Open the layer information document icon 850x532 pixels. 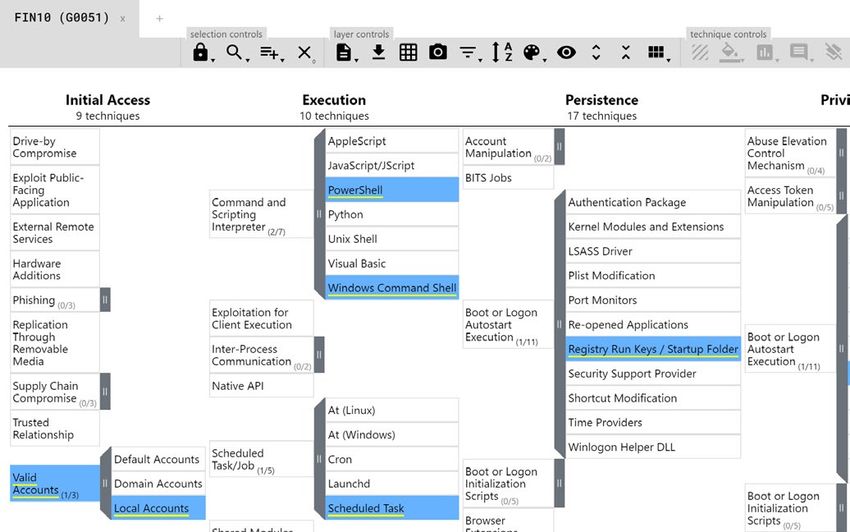pos(344,53)
